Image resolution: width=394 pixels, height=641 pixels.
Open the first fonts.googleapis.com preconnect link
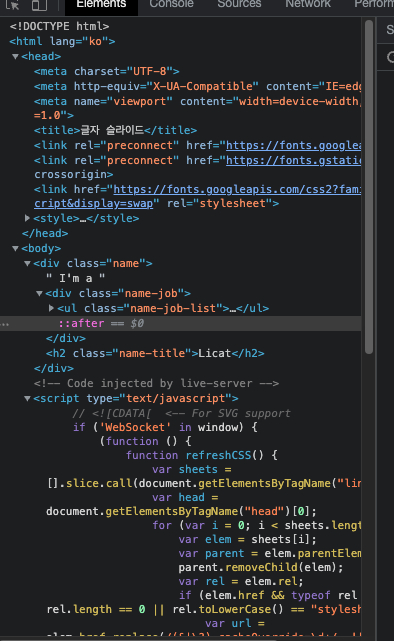293,146
